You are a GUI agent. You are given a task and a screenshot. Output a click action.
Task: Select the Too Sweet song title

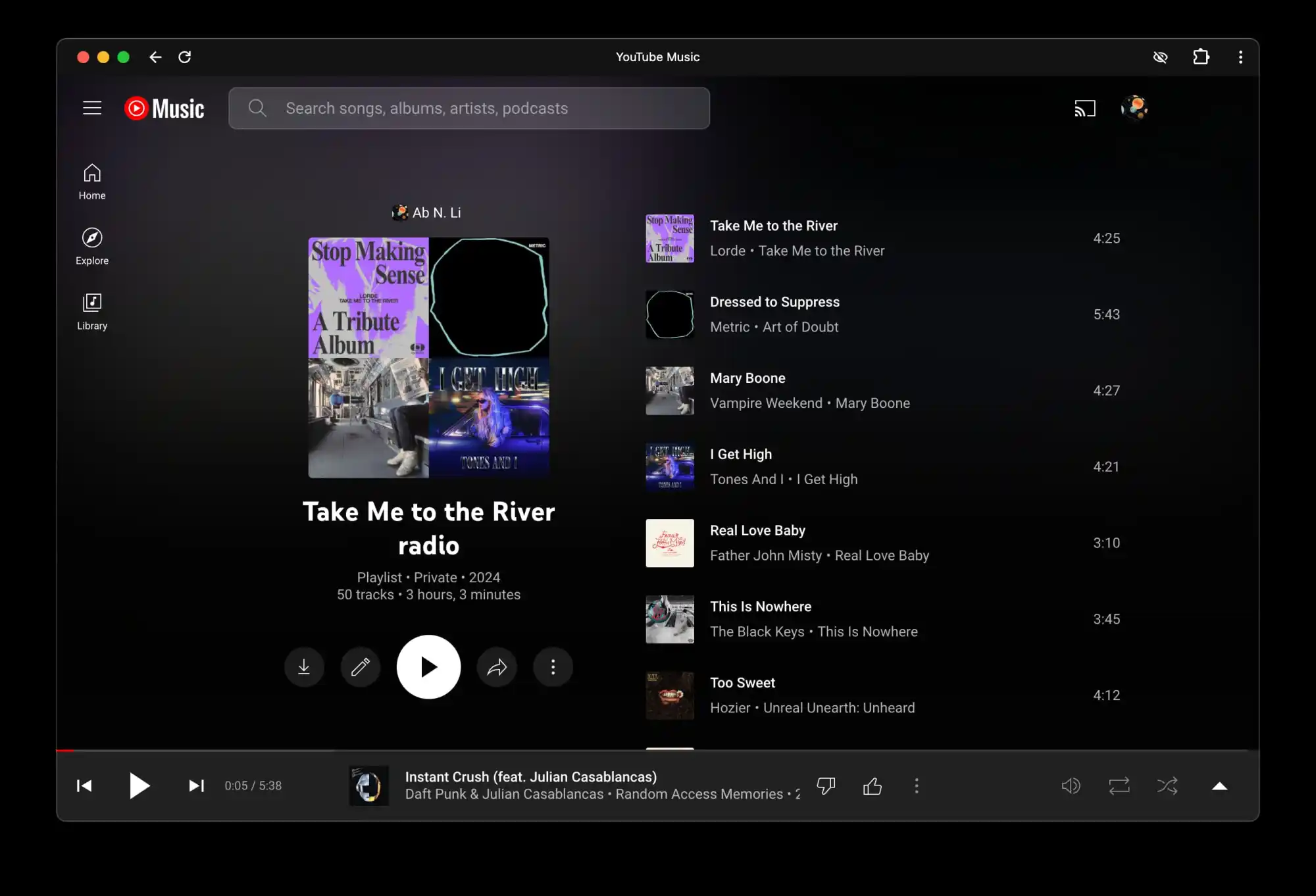coord(742,683)
